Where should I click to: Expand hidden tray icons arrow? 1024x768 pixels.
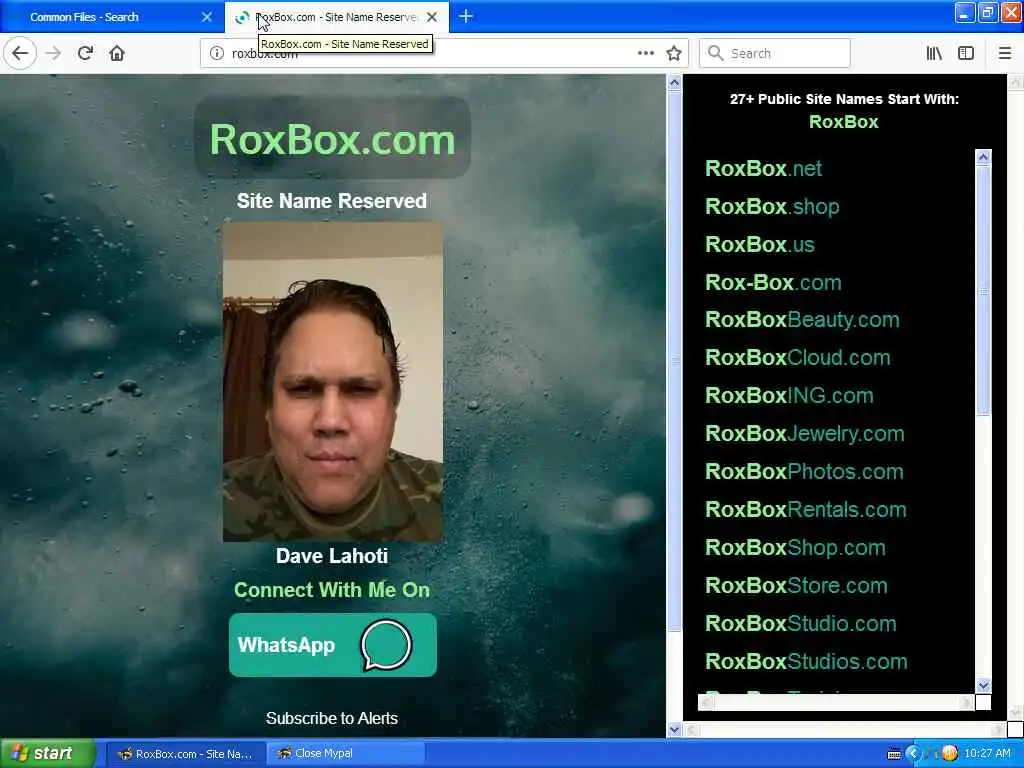pyautogui.click(x=912, y=754)
